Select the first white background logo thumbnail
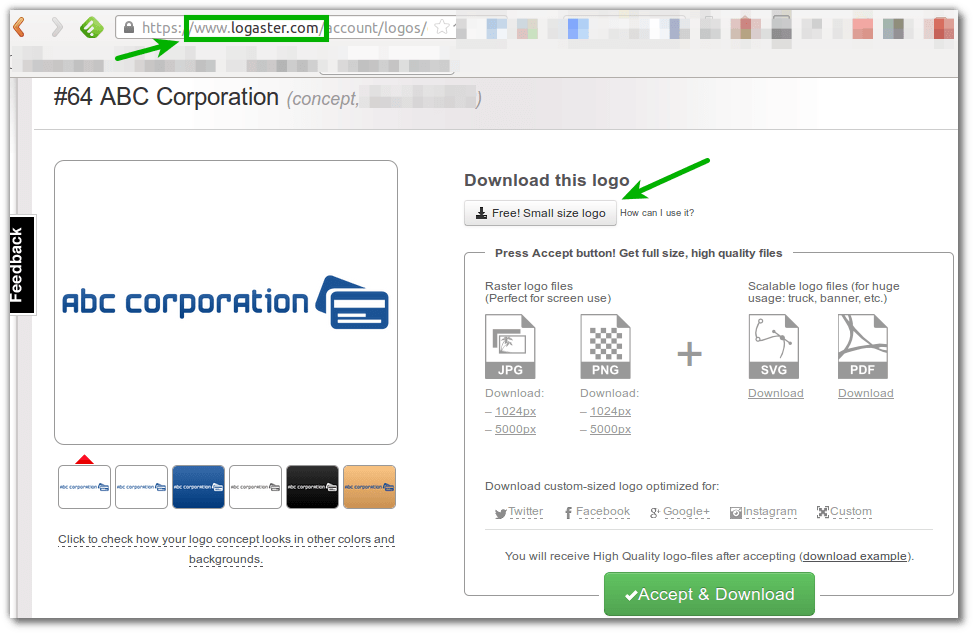 (x=84, y=487)
